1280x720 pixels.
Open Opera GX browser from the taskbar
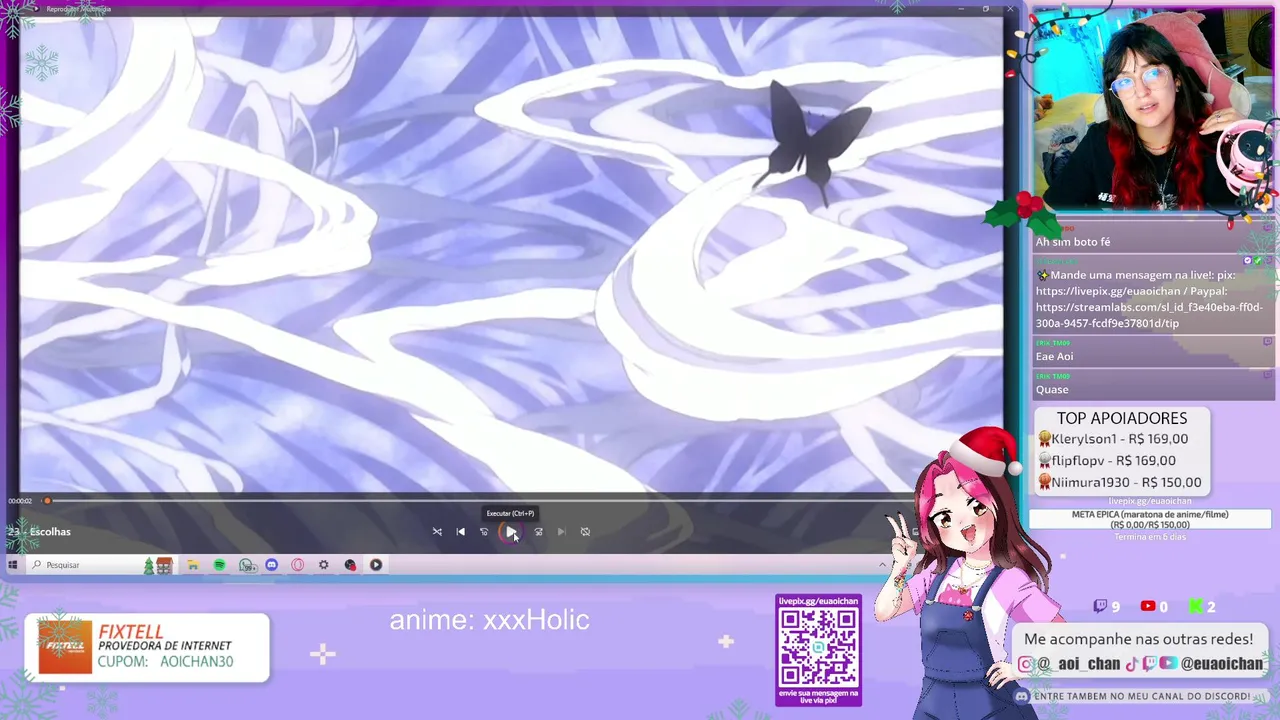(x=297, y=565)
